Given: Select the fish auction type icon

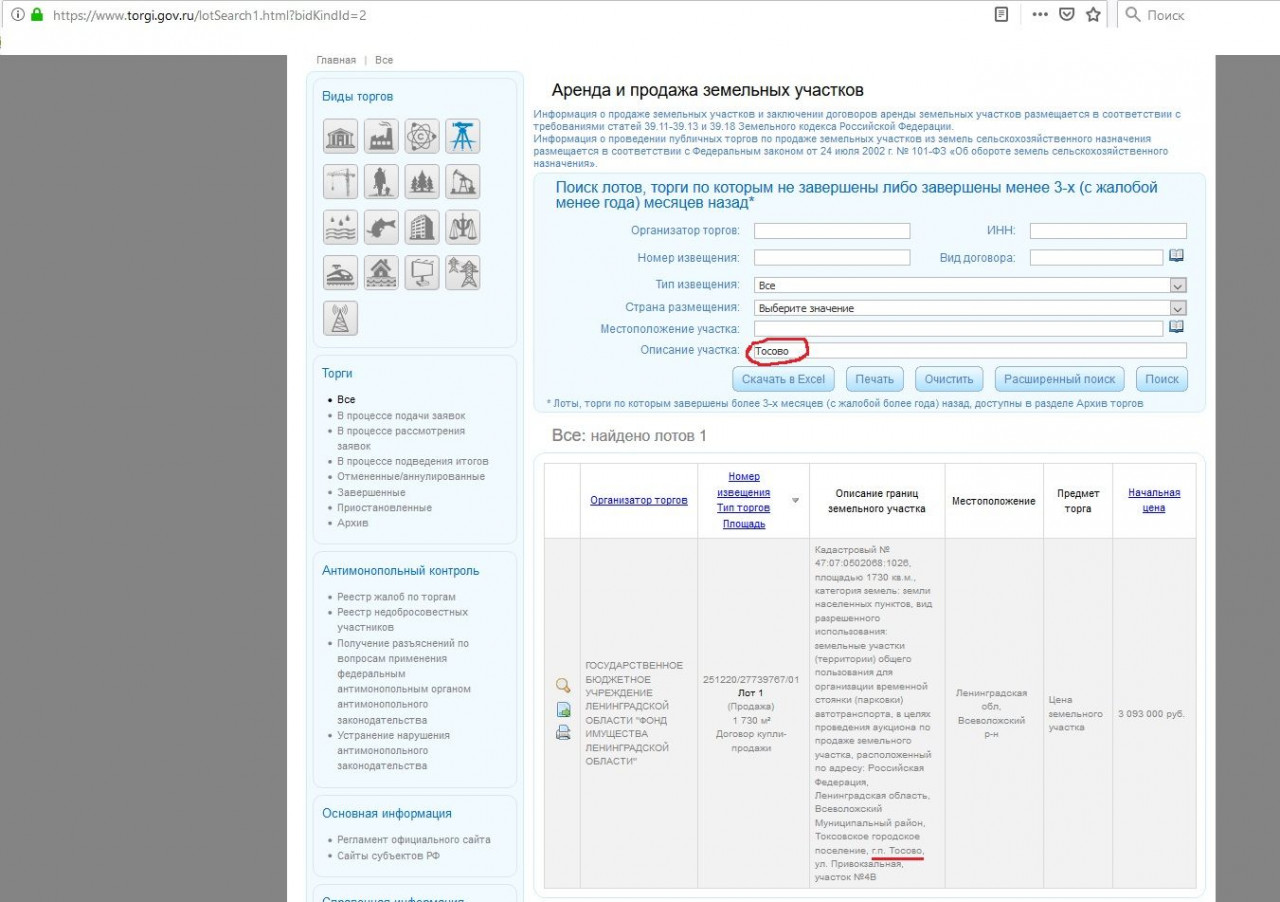Looking at the screenshot, I should (x=381, y=227).
